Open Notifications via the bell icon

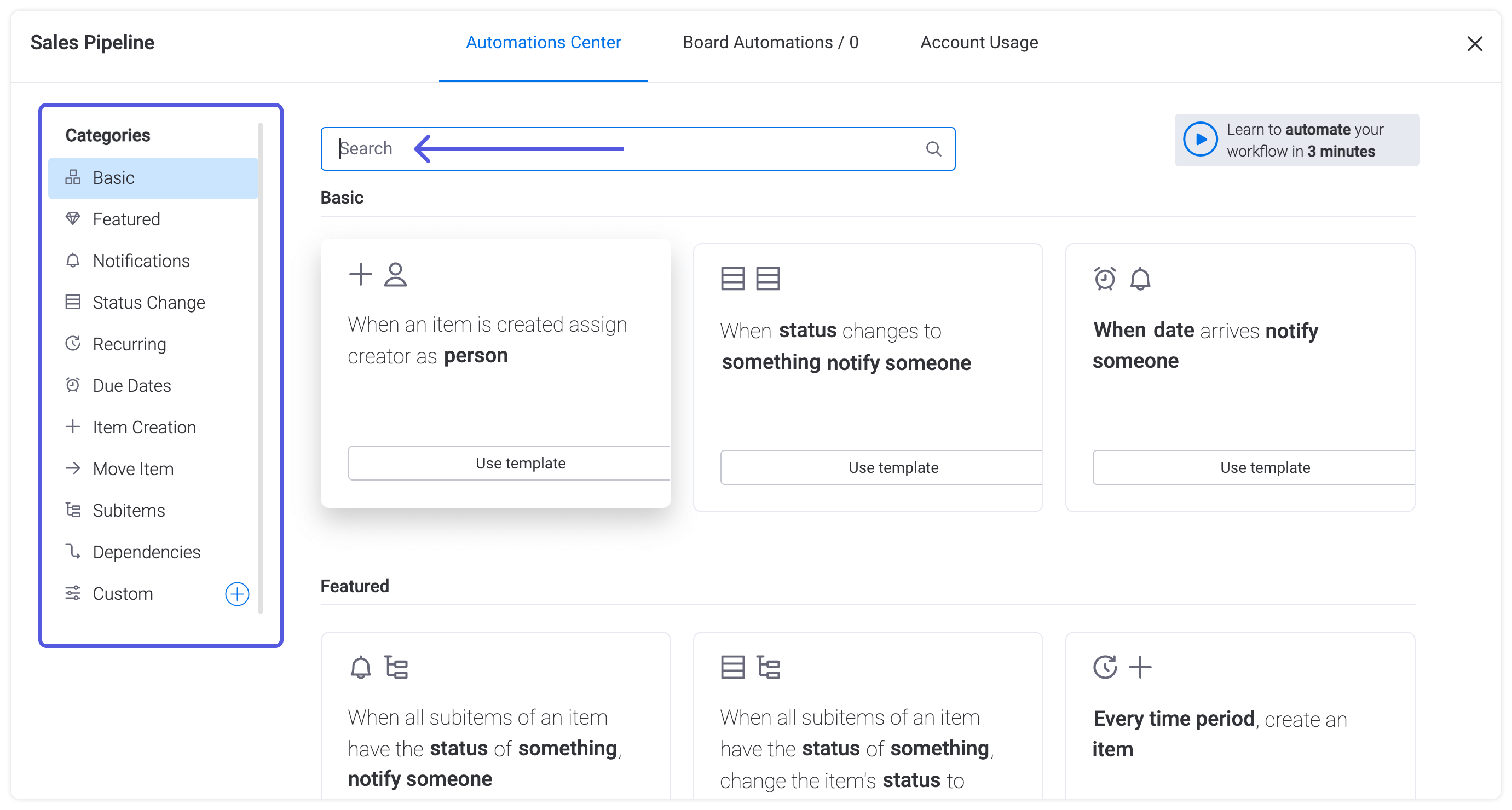pyautogui.click(x=73, y=260)
